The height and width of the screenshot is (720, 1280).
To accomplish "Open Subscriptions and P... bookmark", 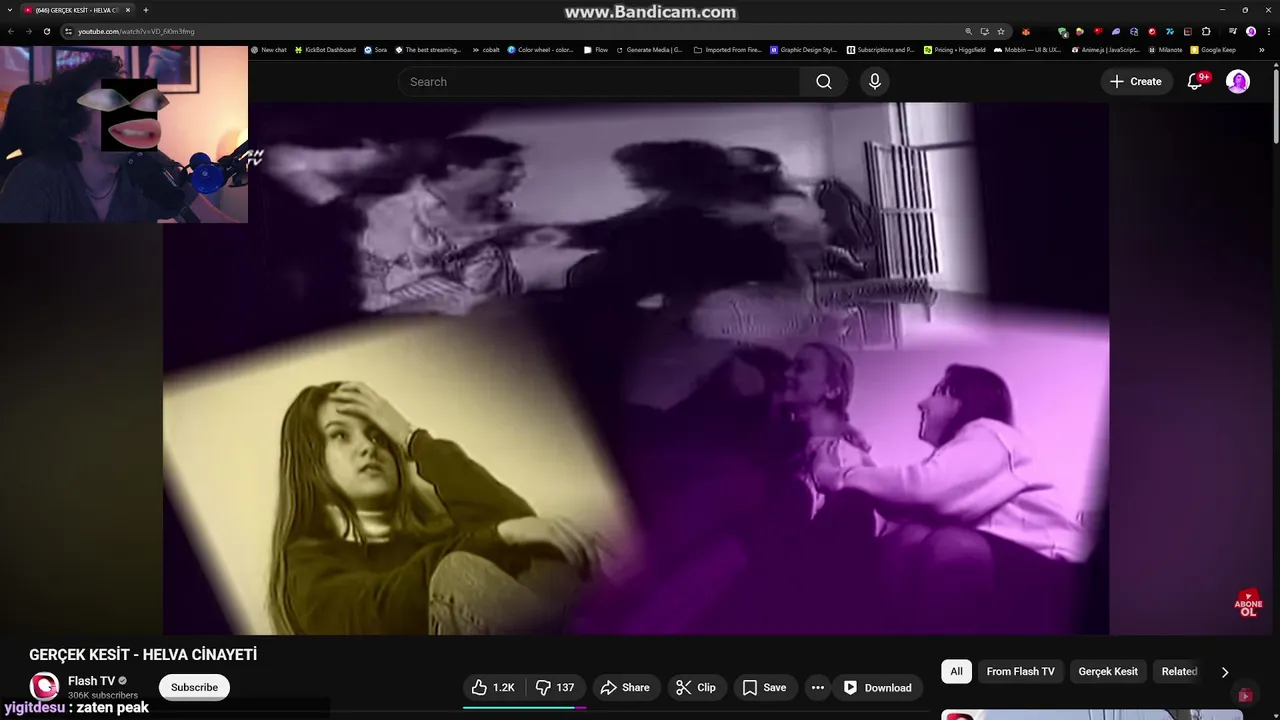I will [x=881, y=49].
